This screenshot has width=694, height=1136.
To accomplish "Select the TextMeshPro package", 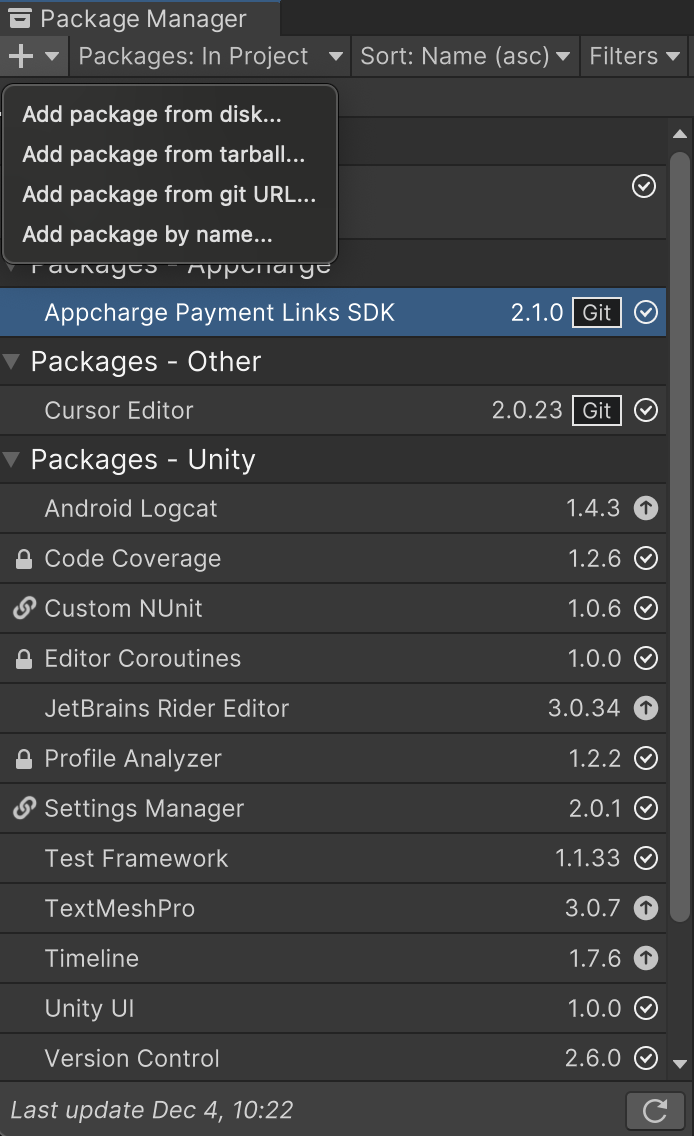I will point(333,908).
